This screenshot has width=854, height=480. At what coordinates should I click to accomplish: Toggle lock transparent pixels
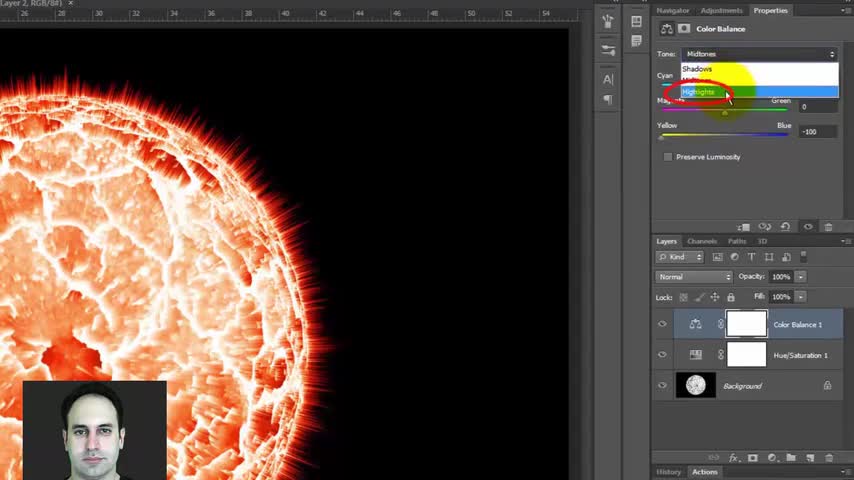click(684, 297)
